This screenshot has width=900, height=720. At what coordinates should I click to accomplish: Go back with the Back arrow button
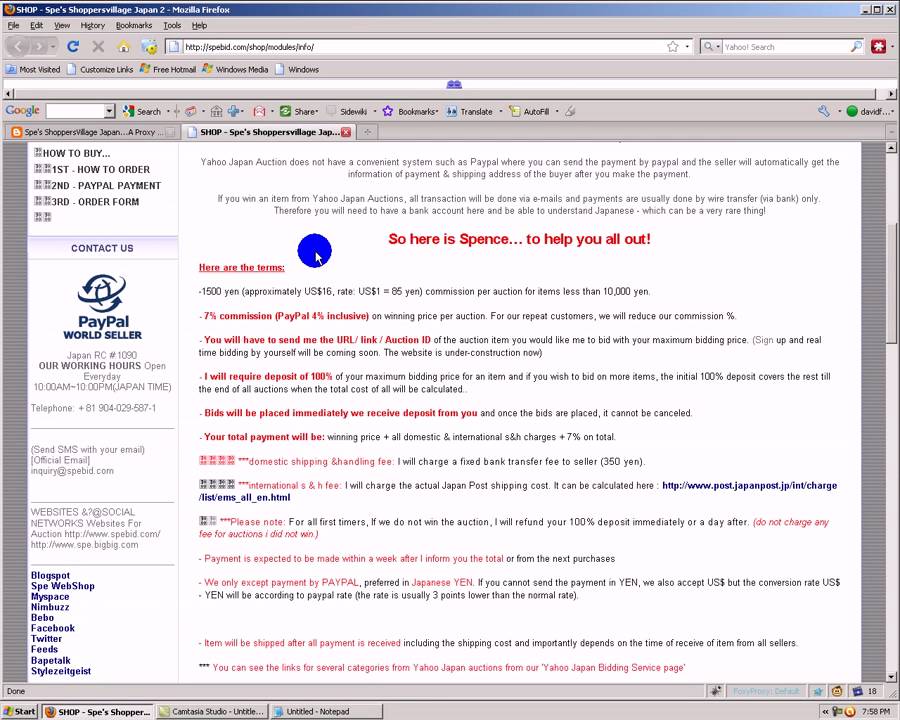point(18,47)
